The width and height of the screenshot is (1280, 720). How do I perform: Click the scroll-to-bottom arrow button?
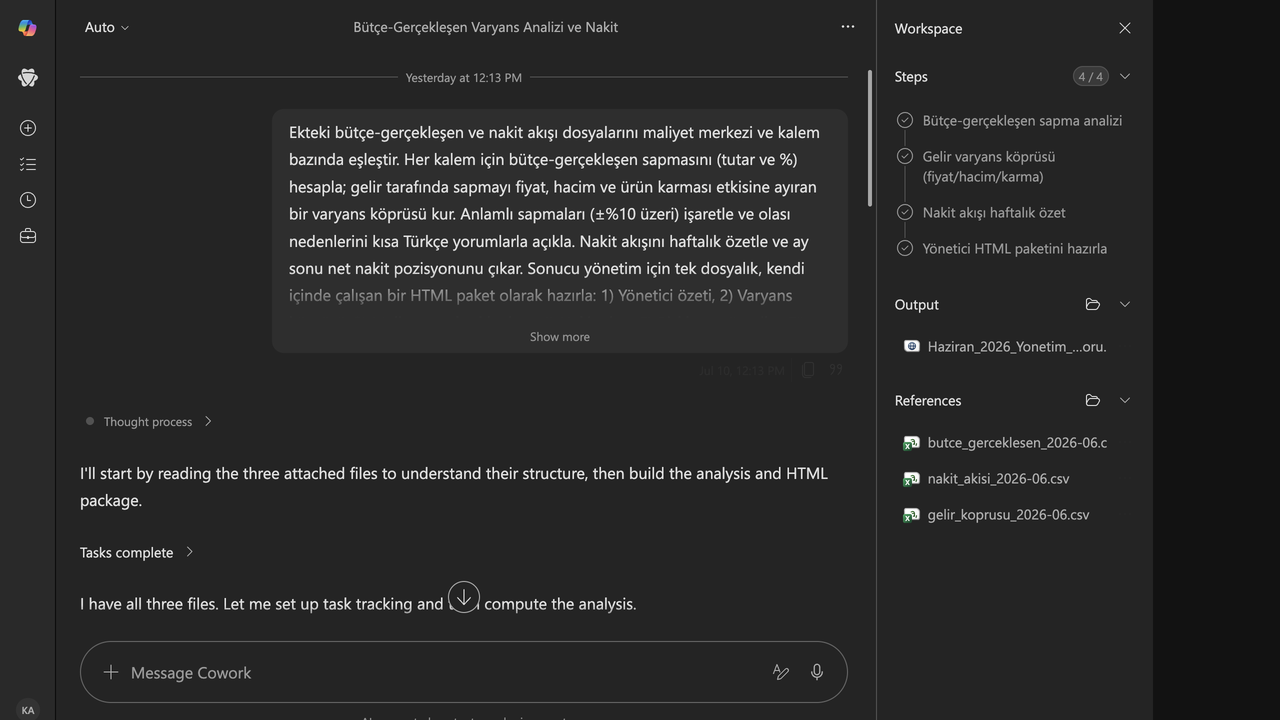pos(464,597)
